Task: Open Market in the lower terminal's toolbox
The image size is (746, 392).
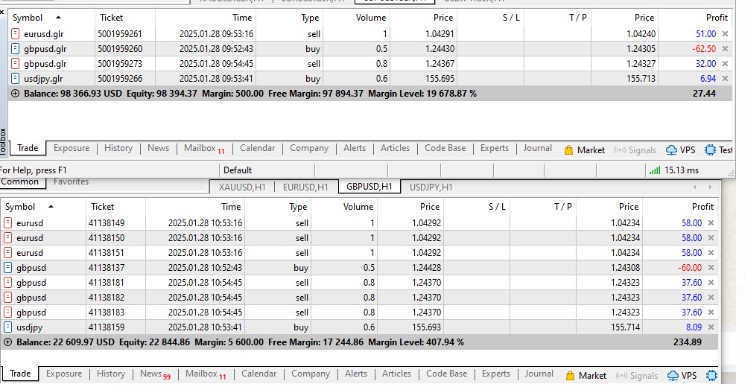Action: (586, 375)
